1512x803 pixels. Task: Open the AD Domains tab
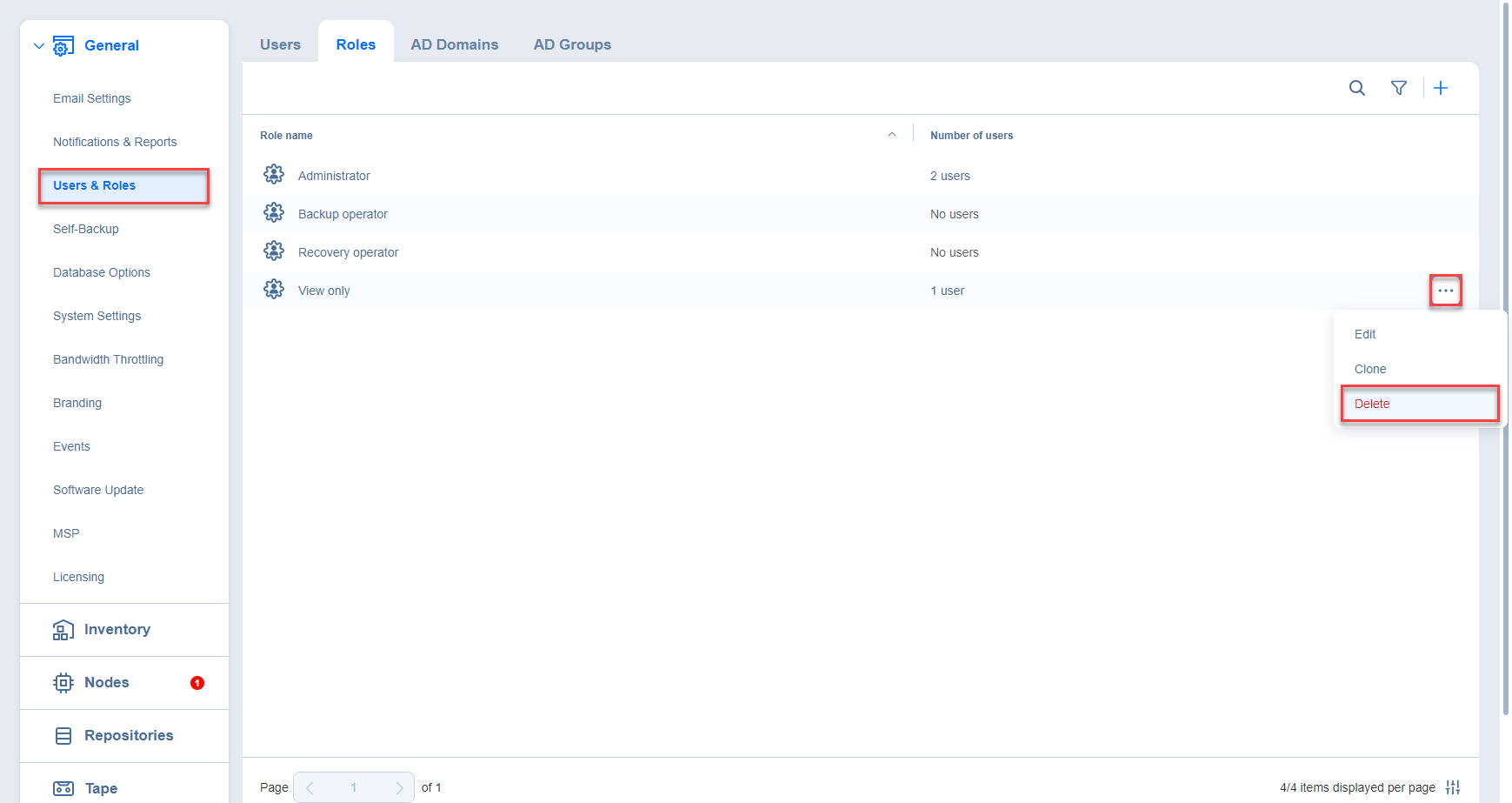click(454, 44)
